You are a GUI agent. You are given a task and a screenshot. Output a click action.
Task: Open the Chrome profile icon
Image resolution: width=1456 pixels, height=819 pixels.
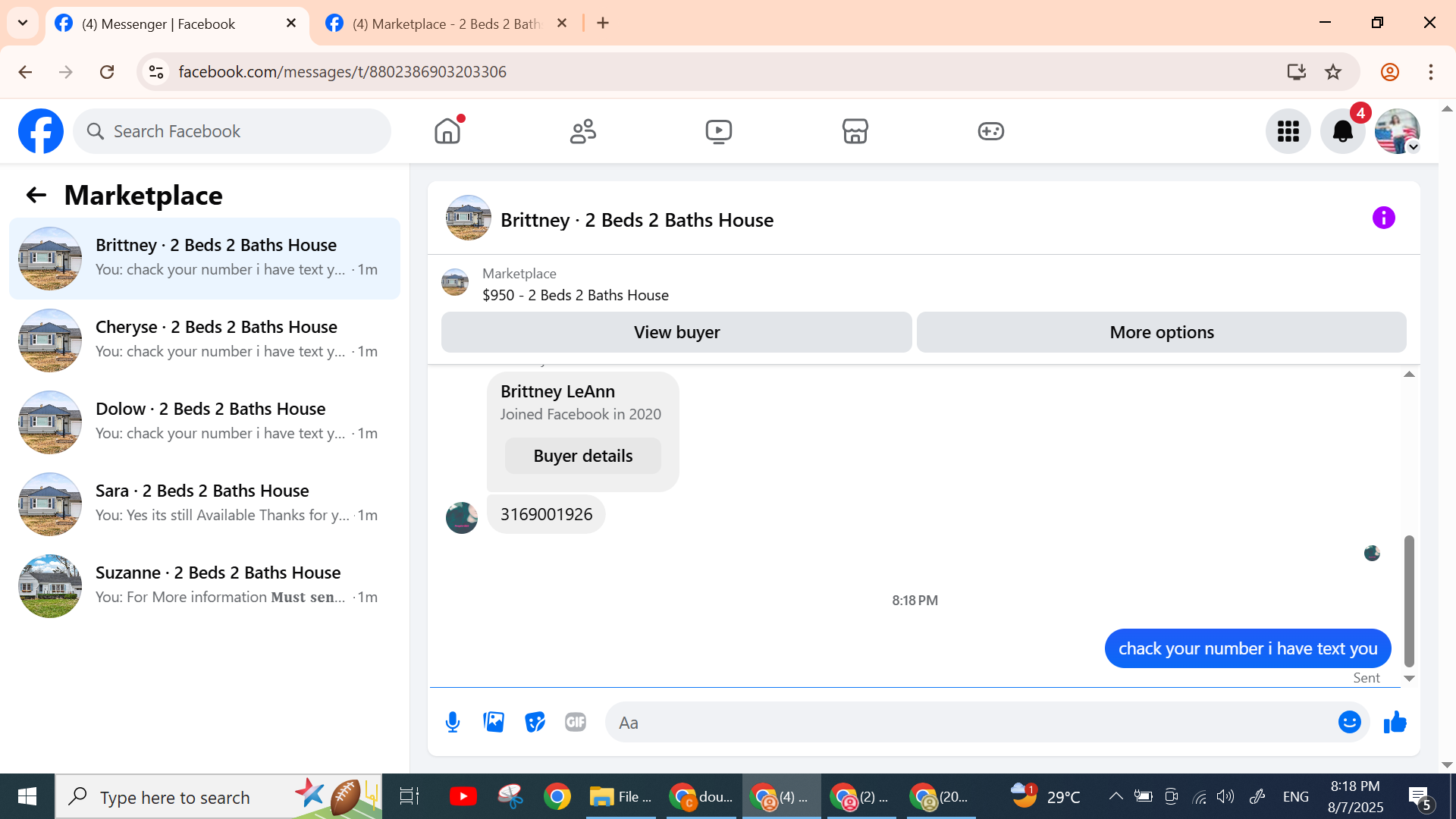coord(1390,72)
